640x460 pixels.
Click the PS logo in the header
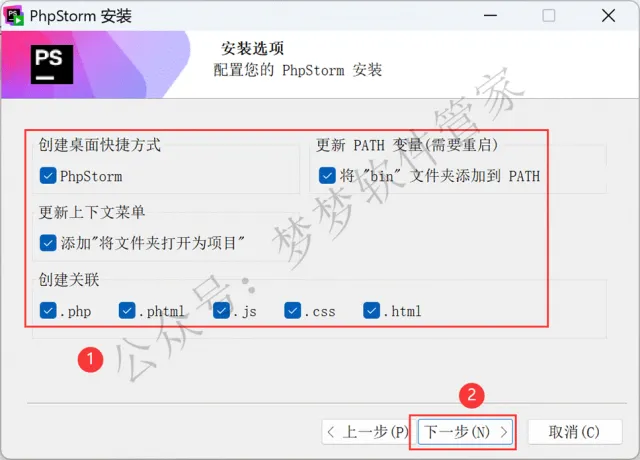tap(52, 64)
